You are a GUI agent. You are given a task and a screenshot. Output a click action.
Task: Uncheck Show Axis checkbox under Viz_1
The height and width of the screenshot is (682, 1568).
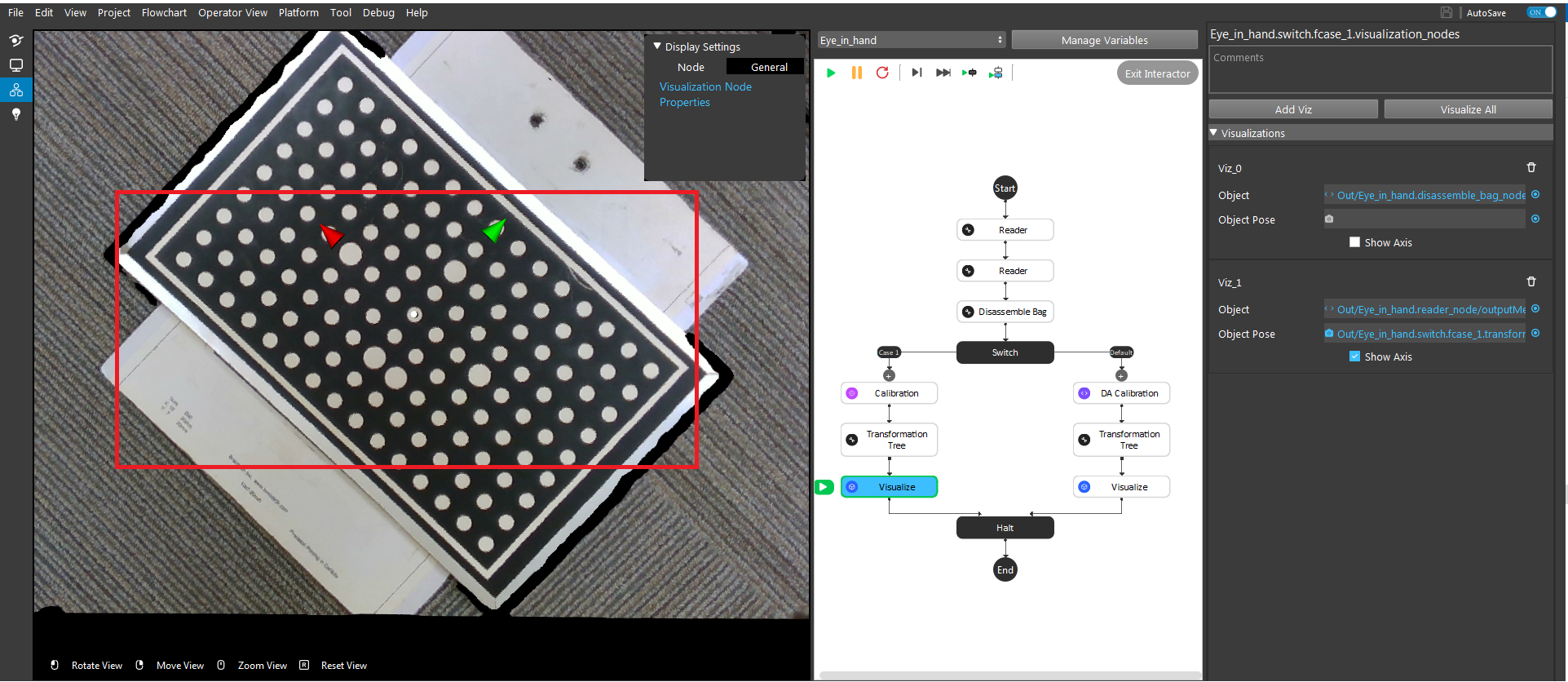1355,356
